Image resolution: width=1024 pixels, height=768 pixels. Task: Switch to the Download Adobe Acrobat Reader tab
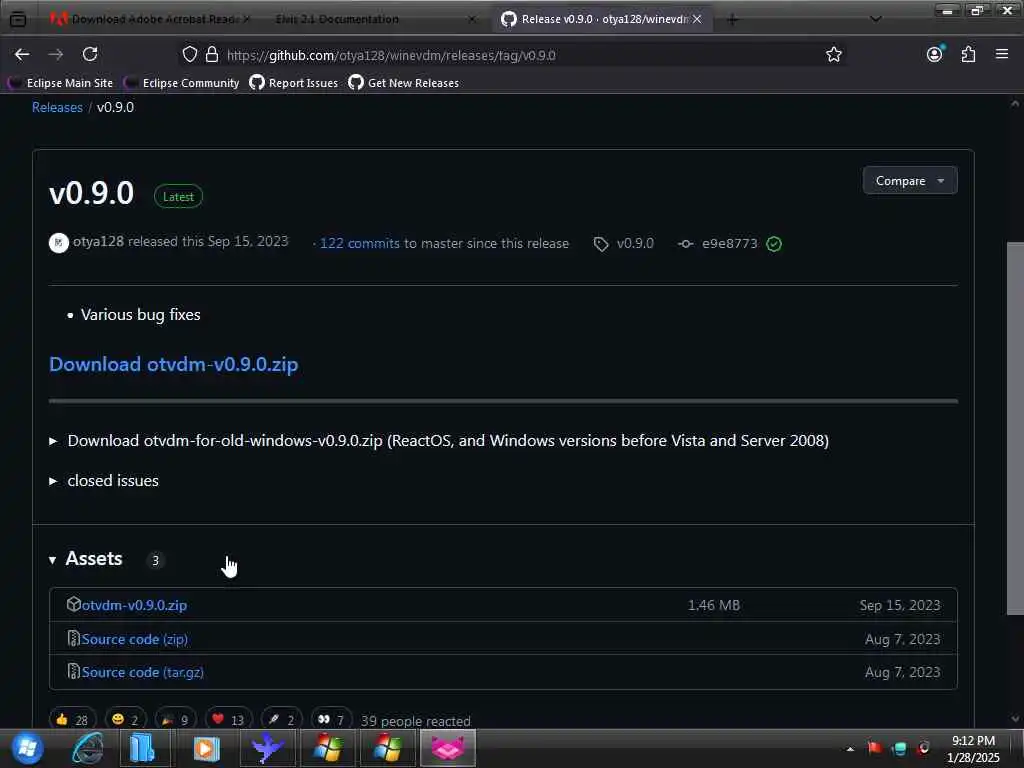(x=149, y=19)
